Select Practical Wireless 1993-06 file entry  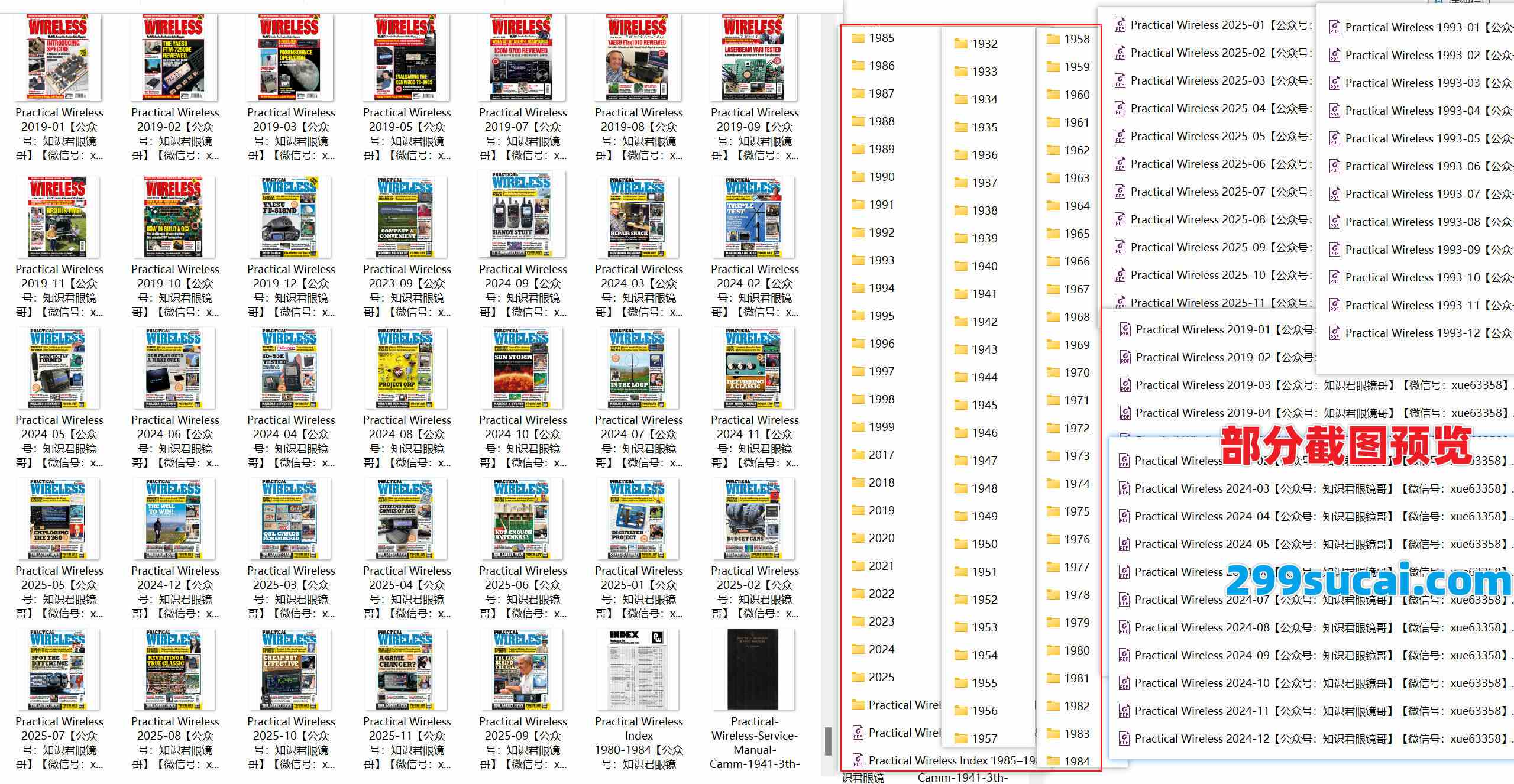[x=1412, y=167]
